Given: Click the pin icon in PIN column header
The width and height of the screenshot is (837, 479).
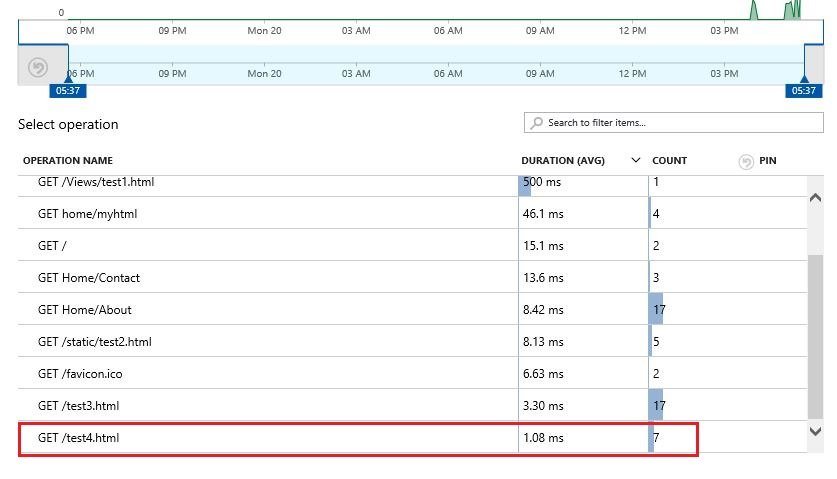Looking at the screenshot, I should click(x=746, y=161).
